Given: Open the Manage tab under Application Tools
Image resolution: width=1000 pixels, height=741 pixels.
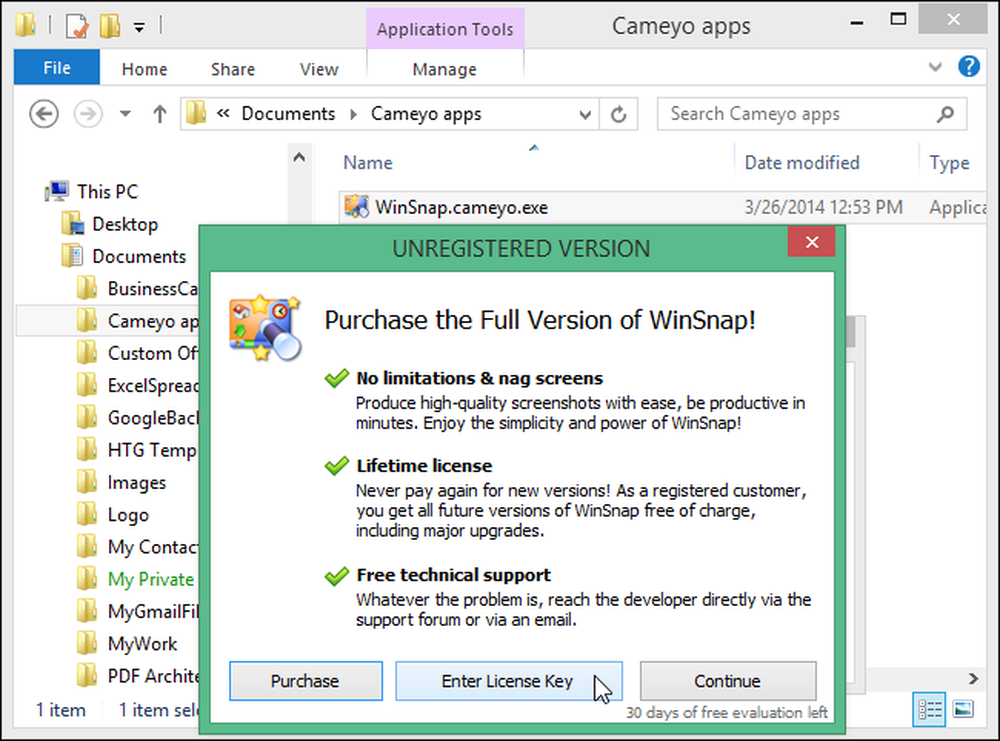Looking at the screenshot, I should [445, 69].
